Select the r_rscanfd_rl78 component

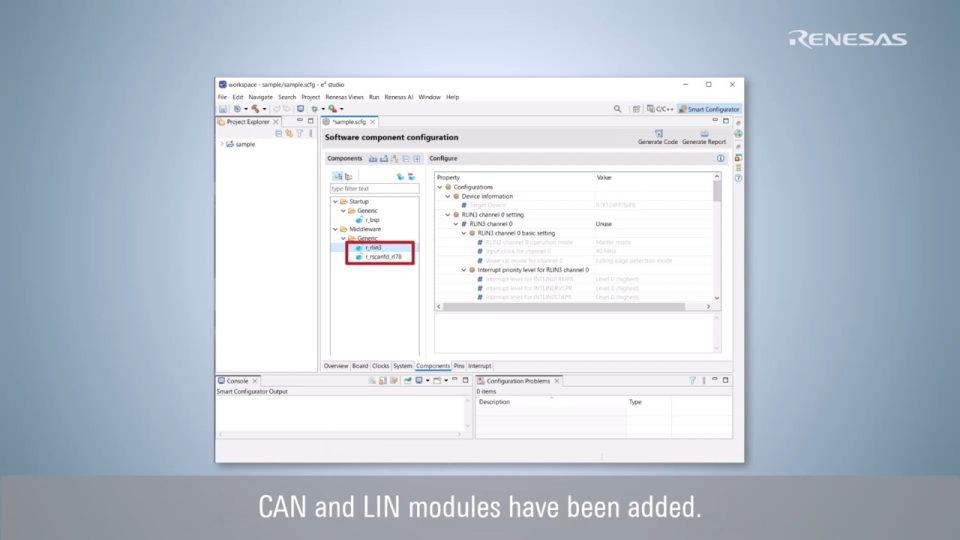pyautogui.click(x=383, y=257)
